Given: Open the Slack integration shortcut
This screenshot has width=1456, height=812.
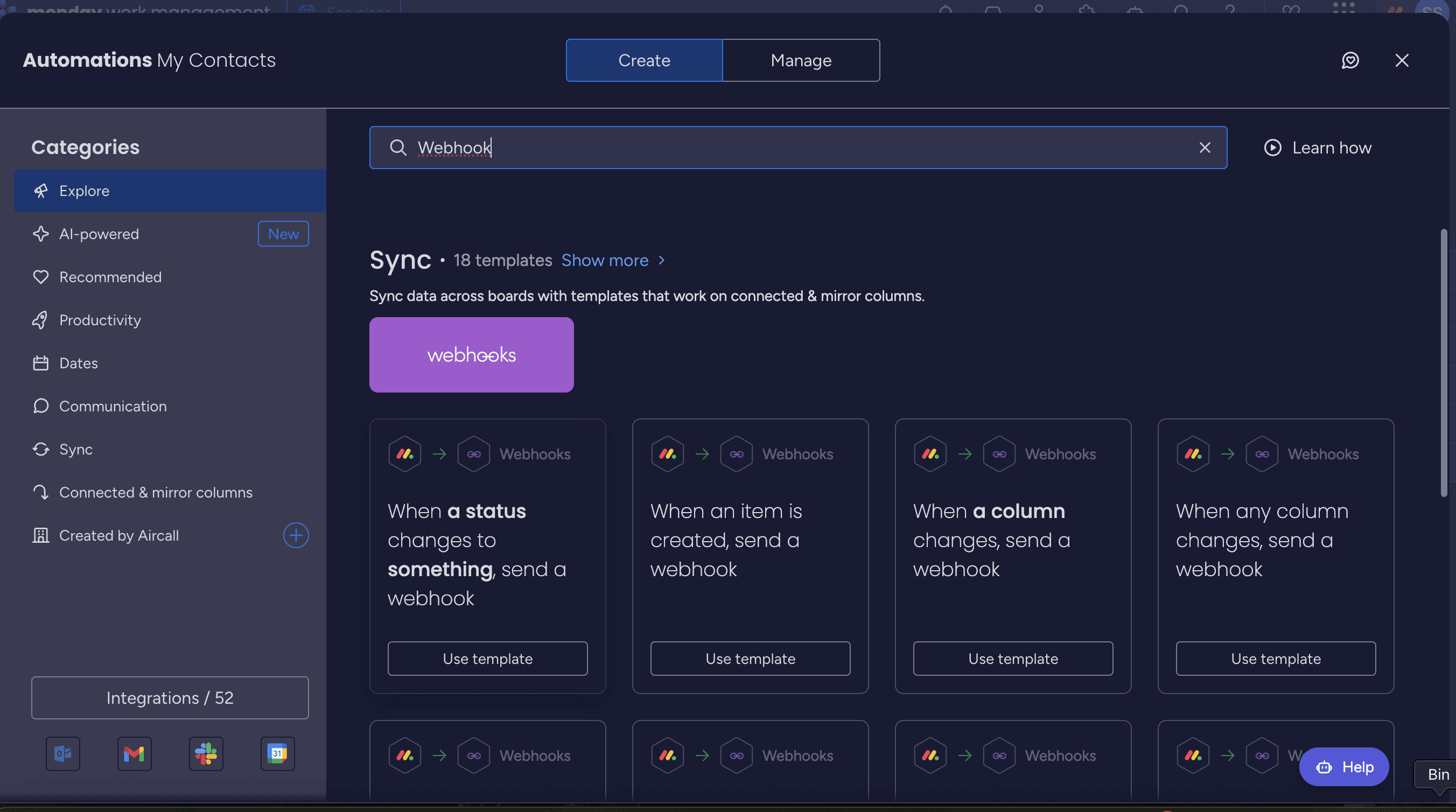Looking at the screenshot, I should pyautogui.click(x=206, y=754).
